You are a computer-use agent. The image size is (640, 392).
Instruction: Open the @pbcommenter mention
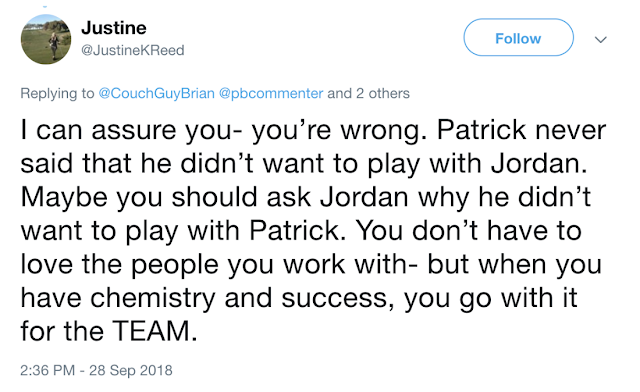tap(271, 94)
